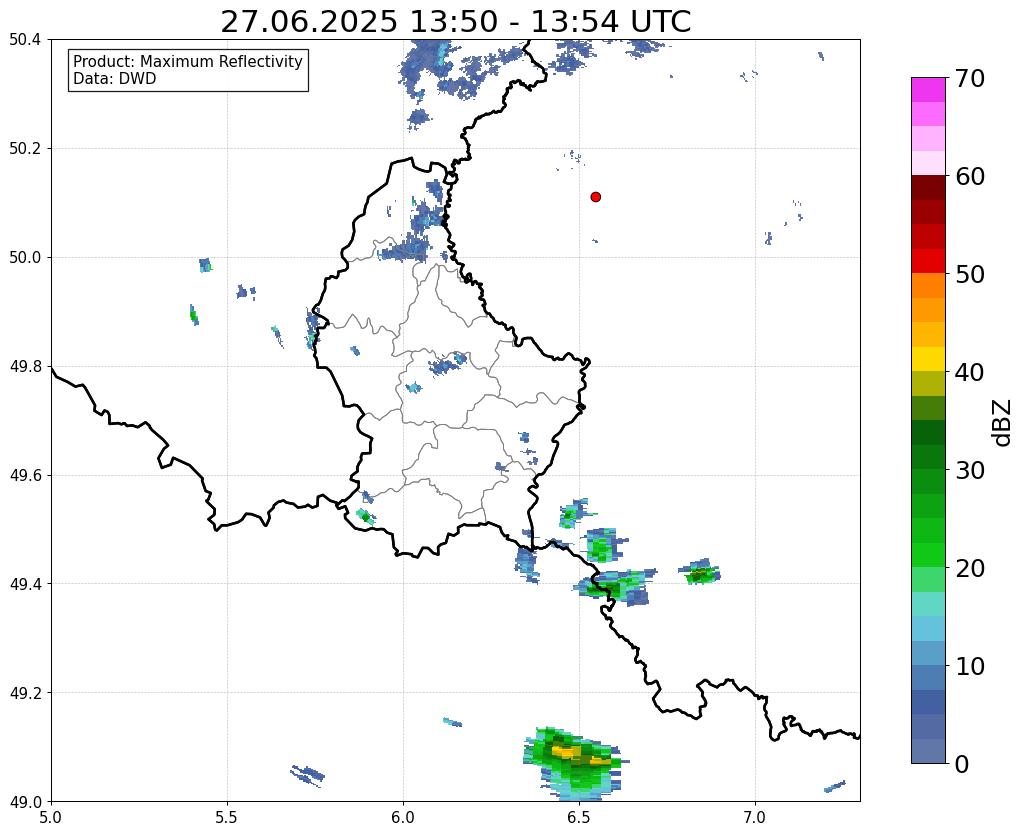Click the 30 tick label on colorbar
This screenshot has width=1023, height=834.
click(x=970, y=470)
